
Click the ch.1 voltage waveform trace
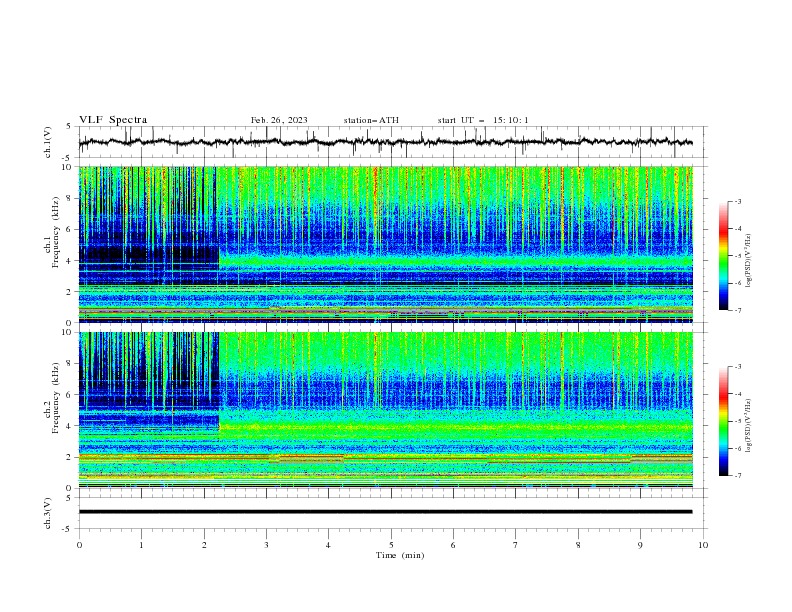[385, 142]
